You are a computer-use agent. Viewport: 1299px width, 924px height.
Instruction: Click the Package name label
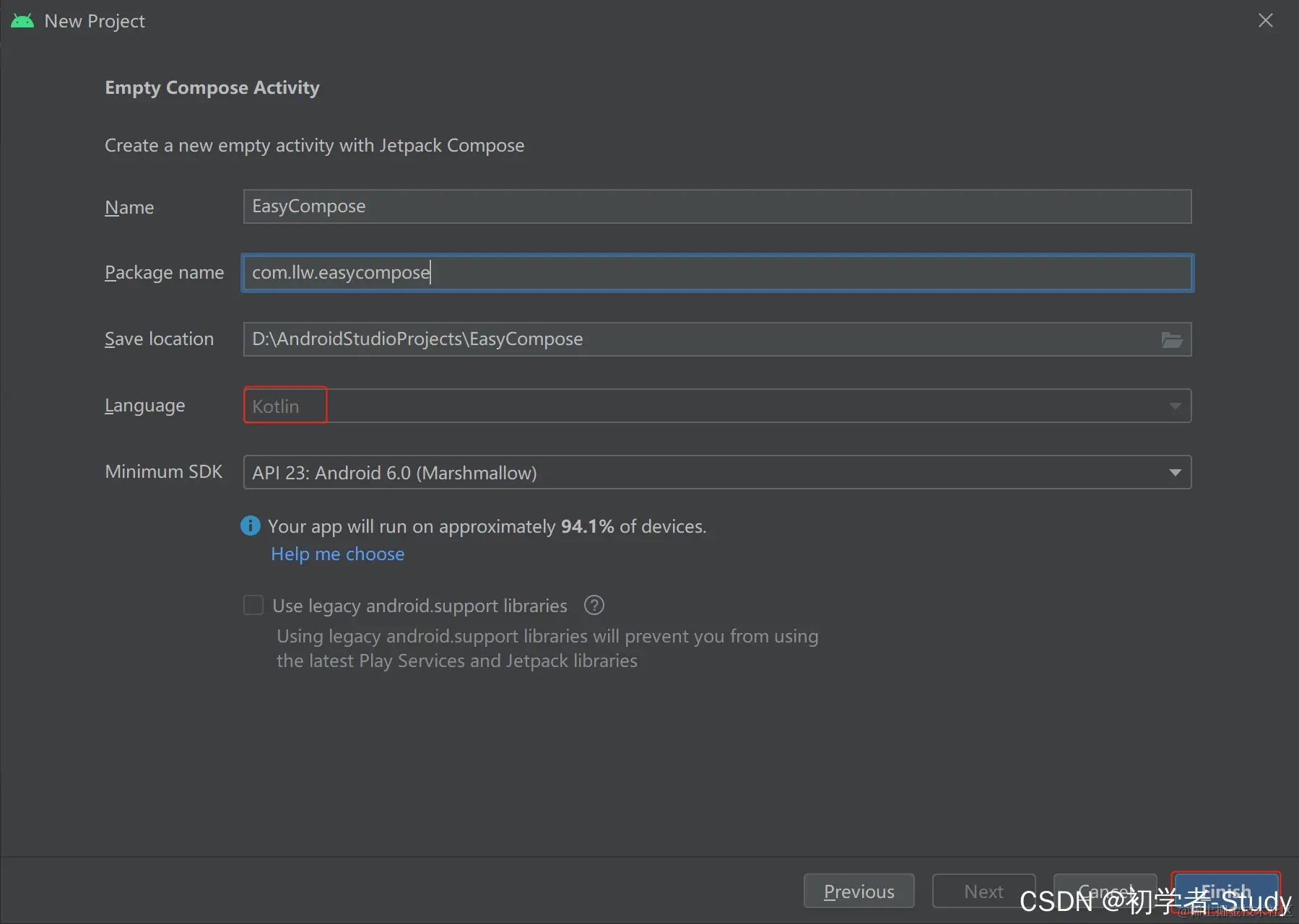(165, 273)
